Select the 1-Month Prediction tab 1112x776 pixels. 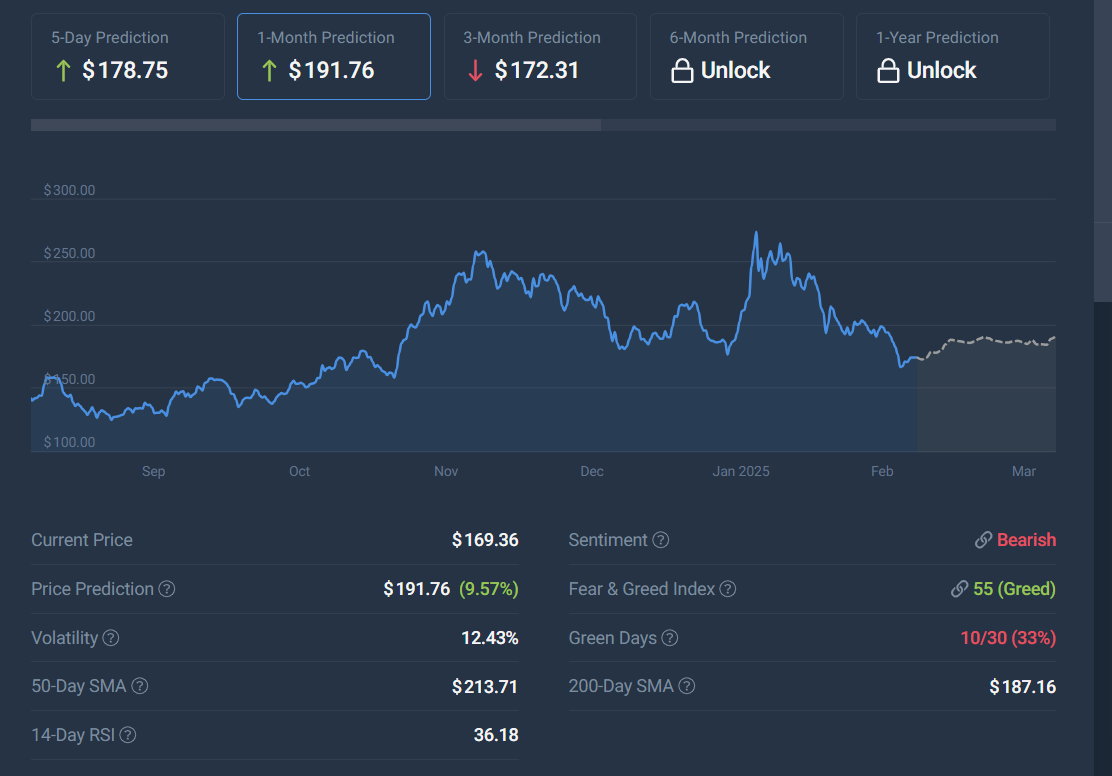click(x=333, y=57)
